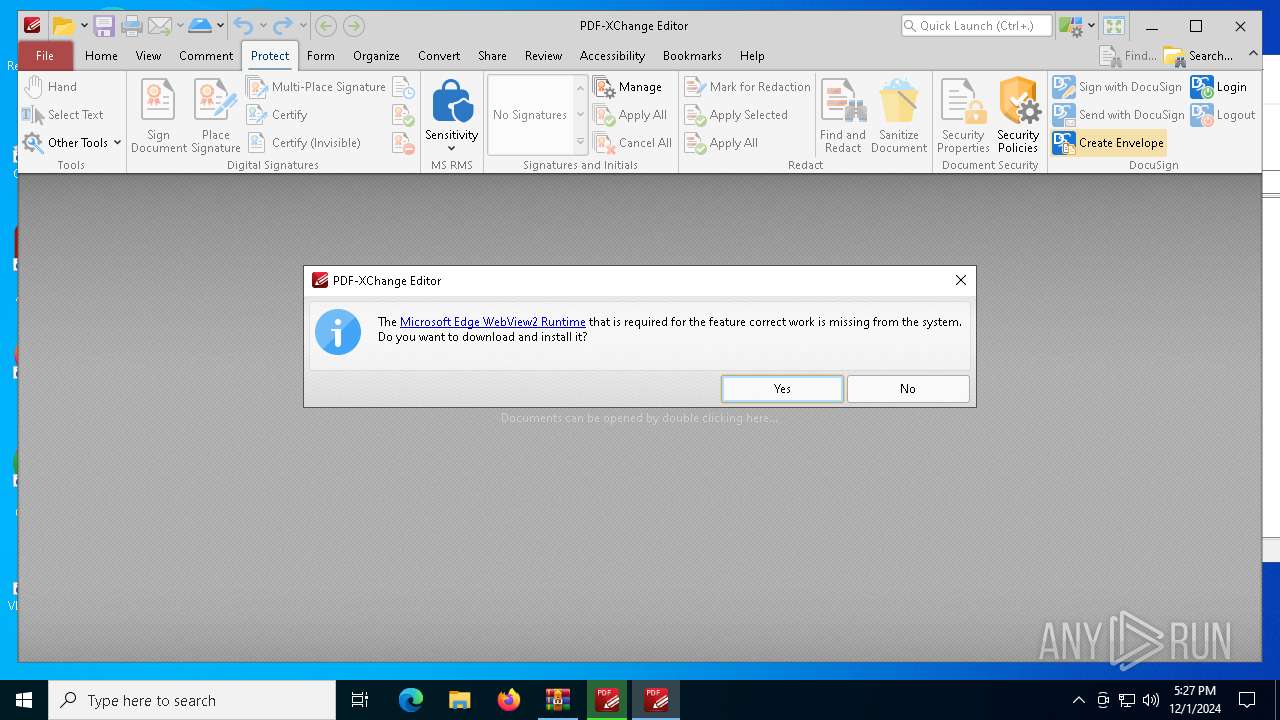Expand the Scan dropdown arrow
This screenshot has height=720, width=1280.
220,26
